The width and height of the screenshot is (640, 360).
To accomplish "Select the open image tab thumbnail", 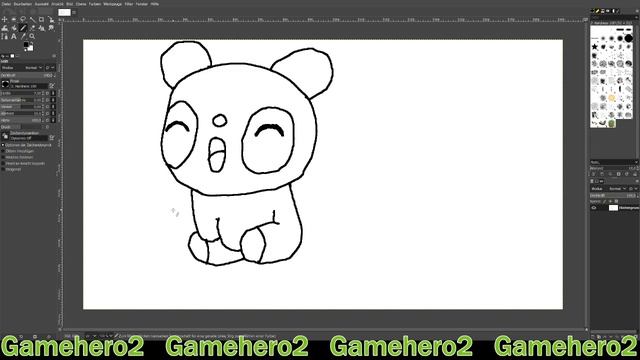I will (64, 12).
